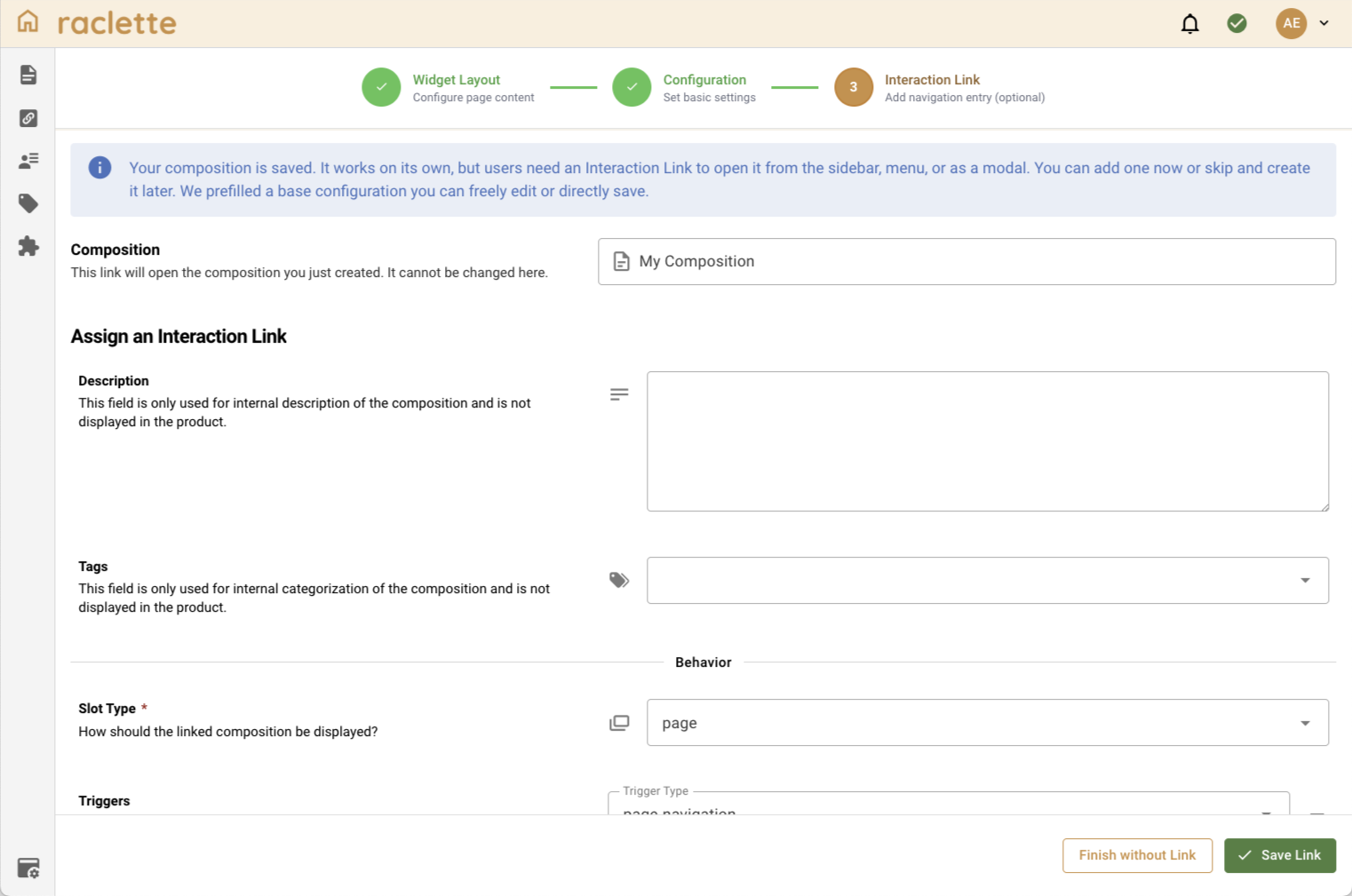
Task: Click the green status check icon
Action: pos(1237,23)
